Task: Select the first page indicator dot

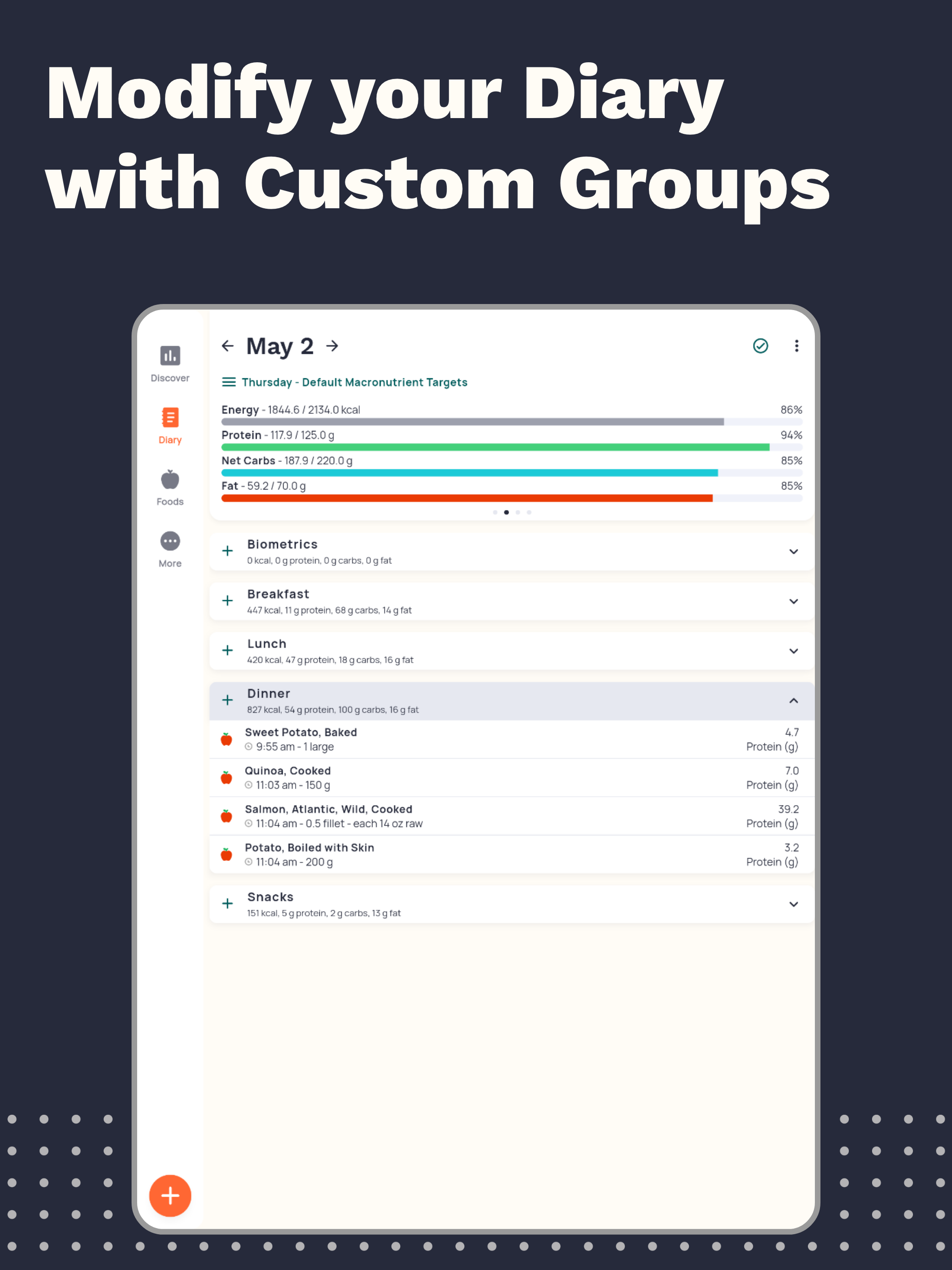Action: [x=495, y=512]
